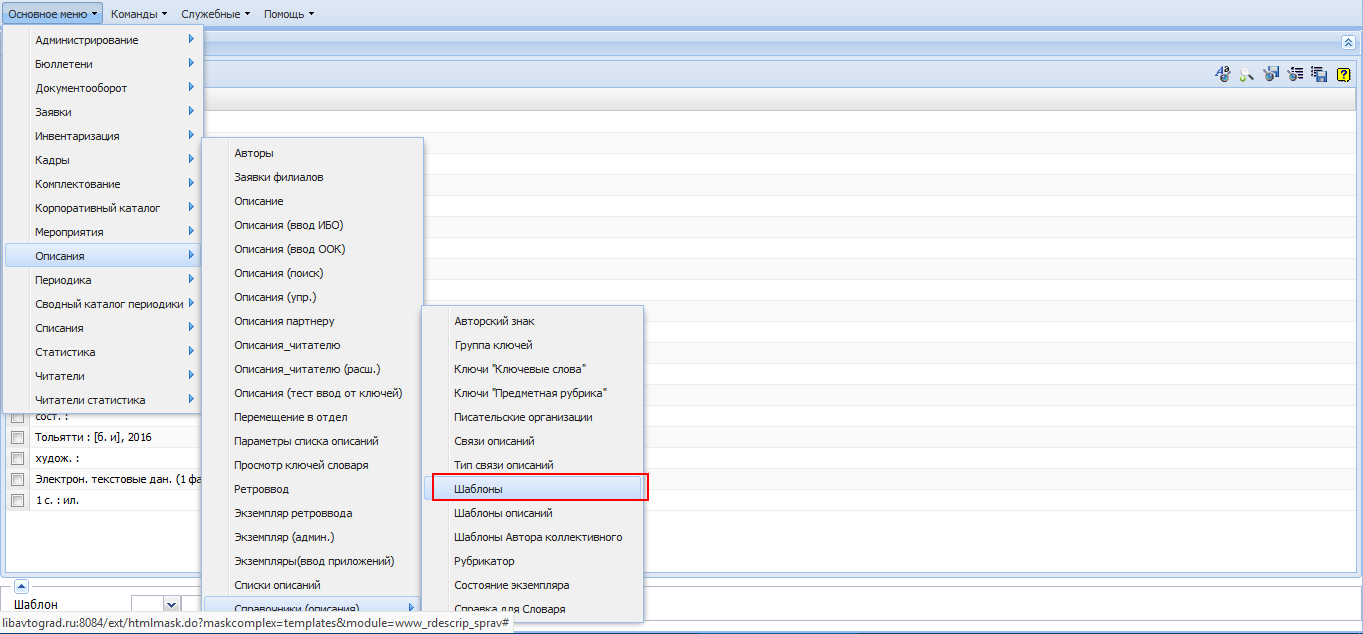
Task: Collapse the bottom panel using small up arrow
Action: coord(21,587)
